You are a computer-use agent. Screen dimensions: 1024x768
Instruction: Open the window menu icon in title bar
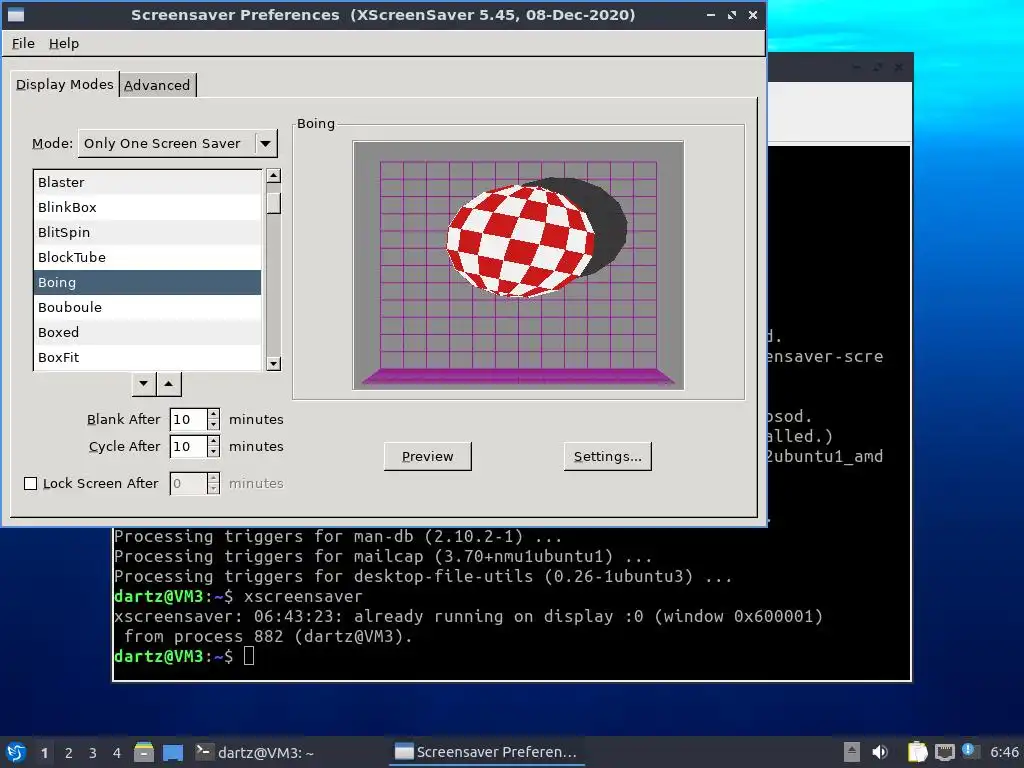[16, 14]
